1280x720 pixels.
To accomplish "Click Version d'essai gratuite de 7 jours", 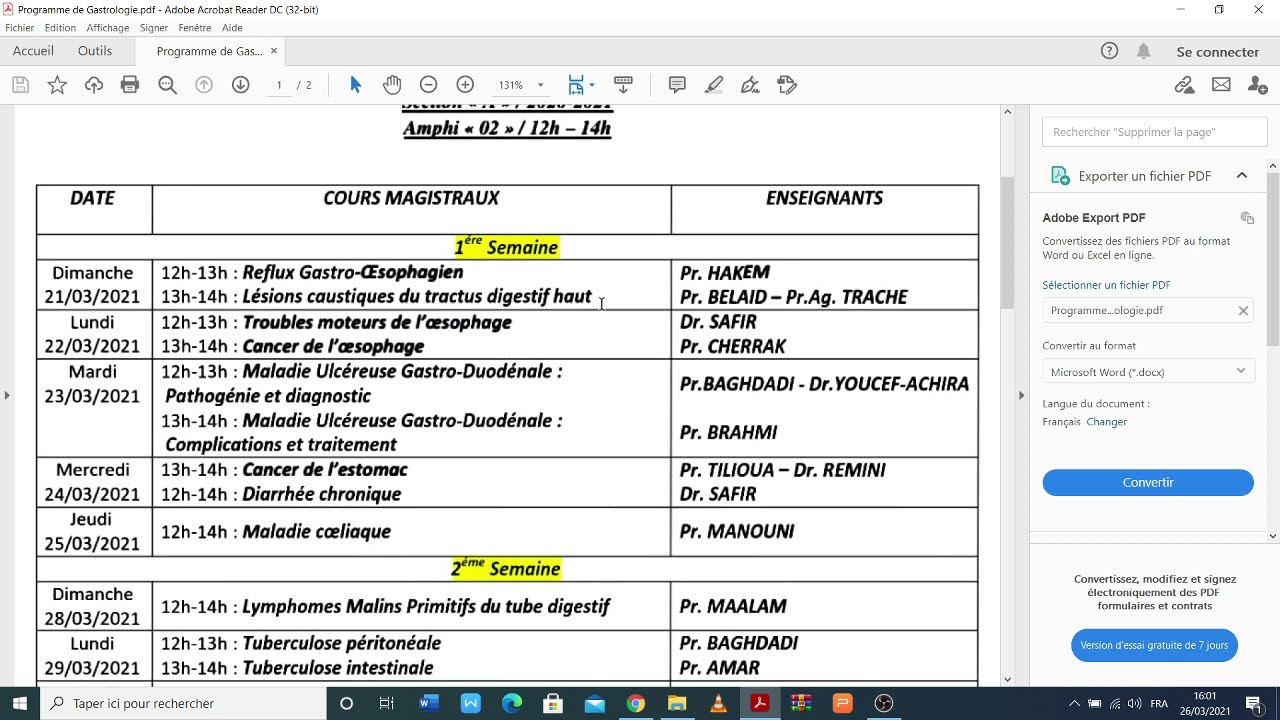I will click(x=1154, y=645).
